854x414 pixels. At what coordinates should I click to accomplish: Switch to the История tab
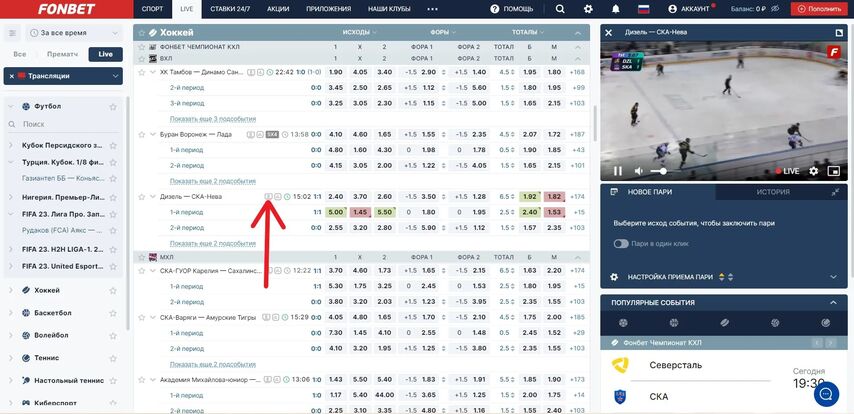pyautogui.click(x=773, y=192)
